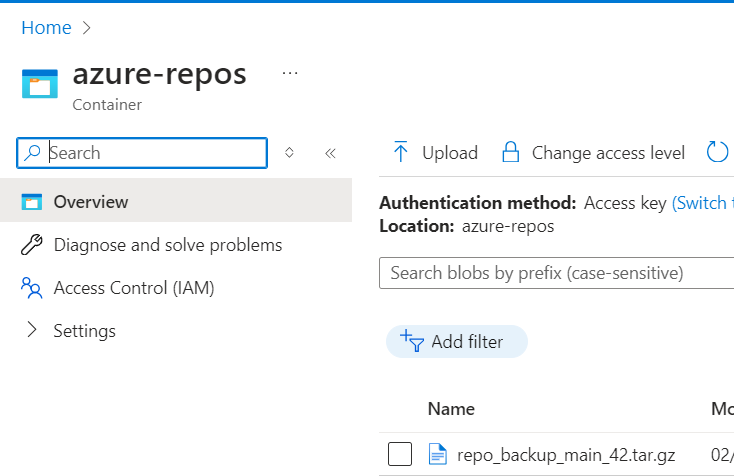Sort by the Name column header
This screenshot has height=476, width=734.
pyautogui.click(x=451, y=409)
